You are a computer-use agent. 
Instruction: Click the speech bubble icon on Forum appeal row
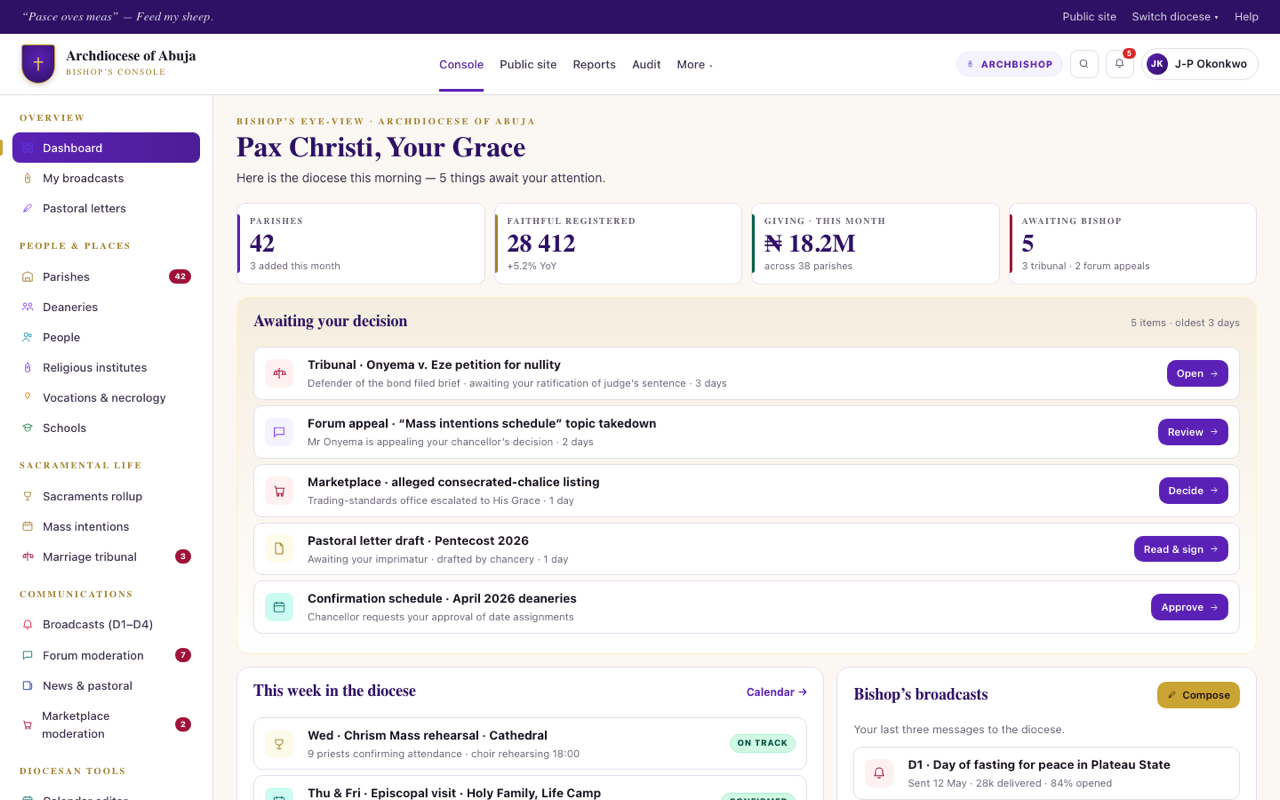pyautogui.click(x=279, y=432)
